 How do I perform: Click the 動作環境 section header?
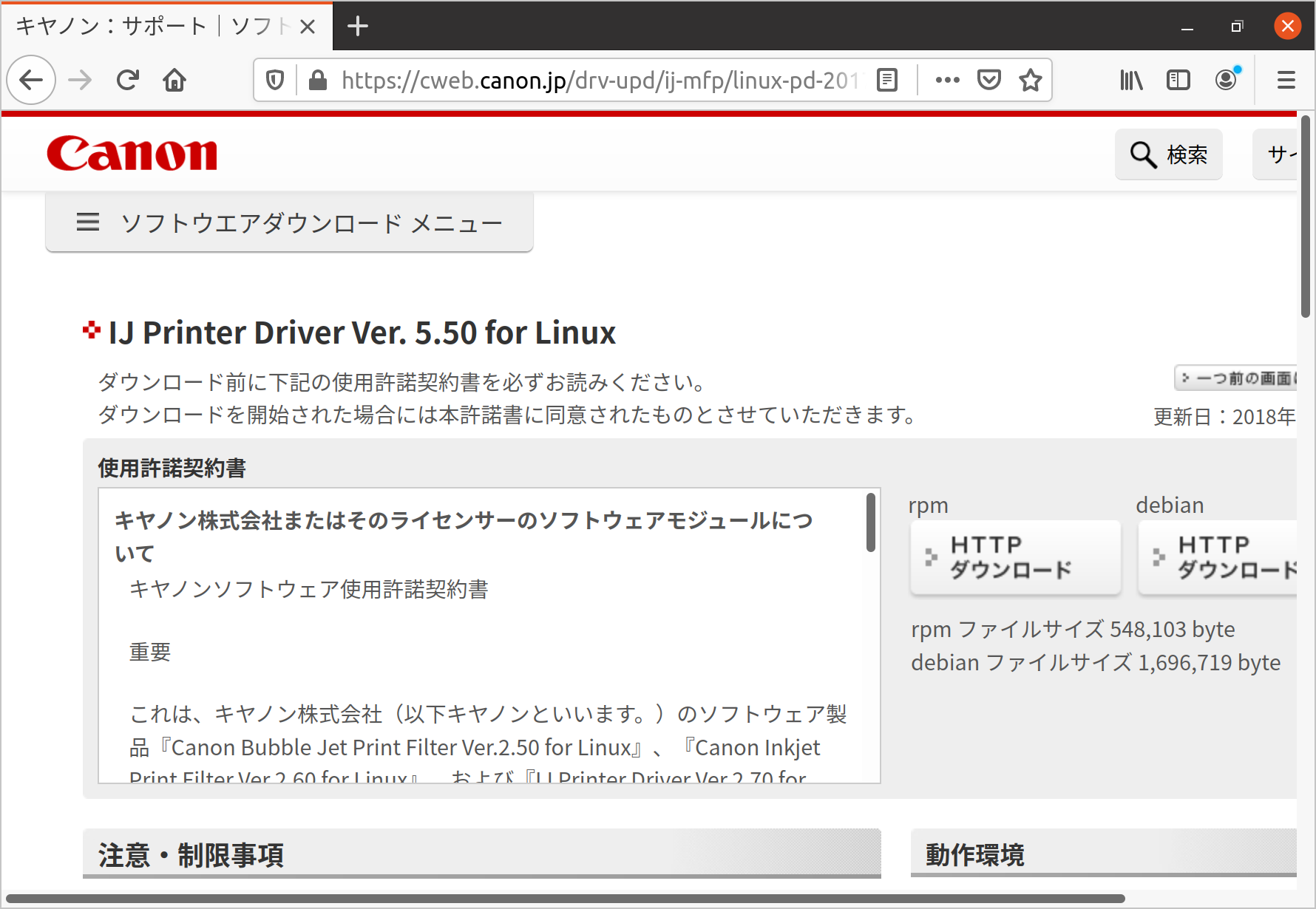point(1104,854)
